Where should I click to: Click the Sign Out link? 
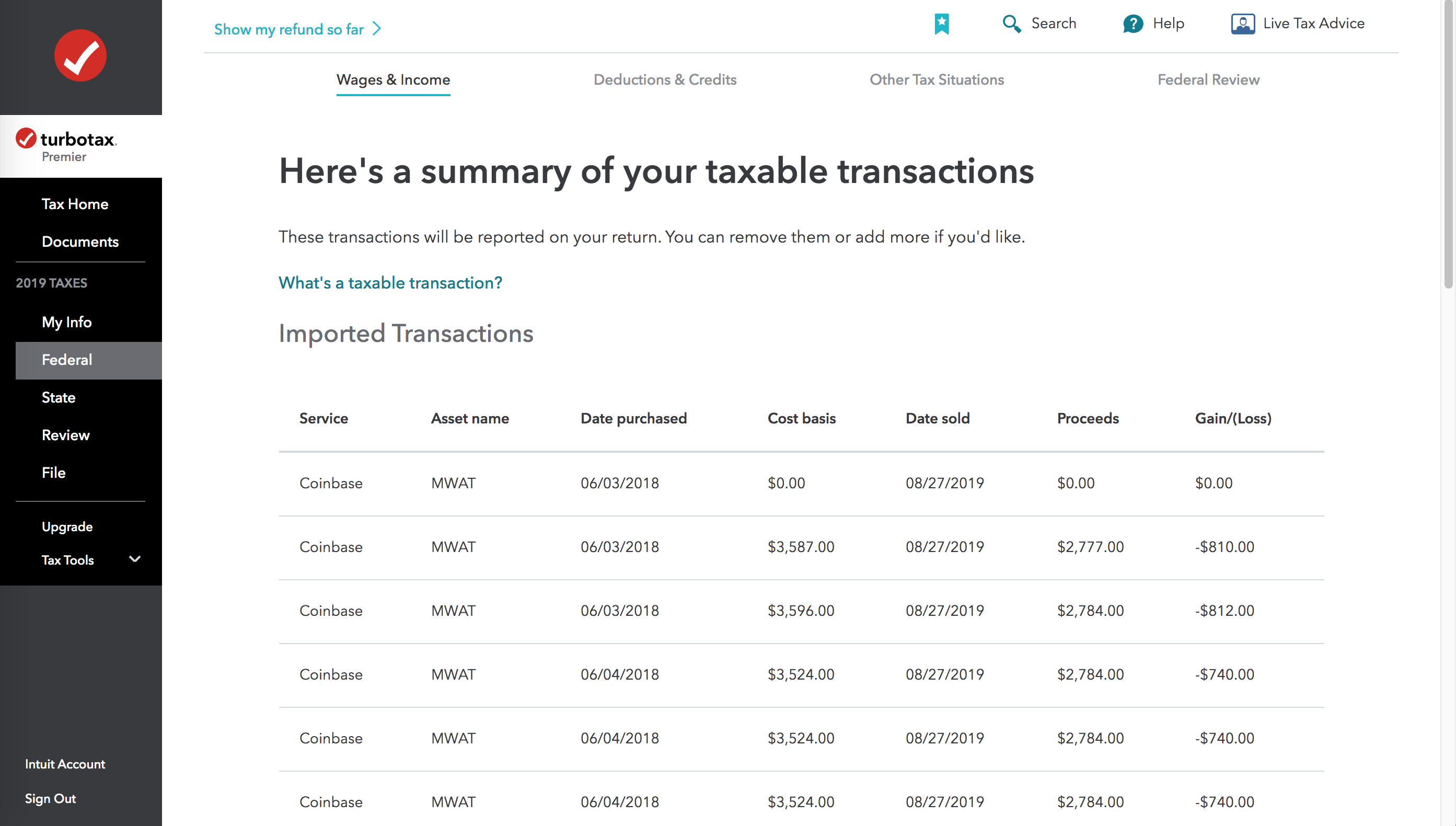coord(50,798)
